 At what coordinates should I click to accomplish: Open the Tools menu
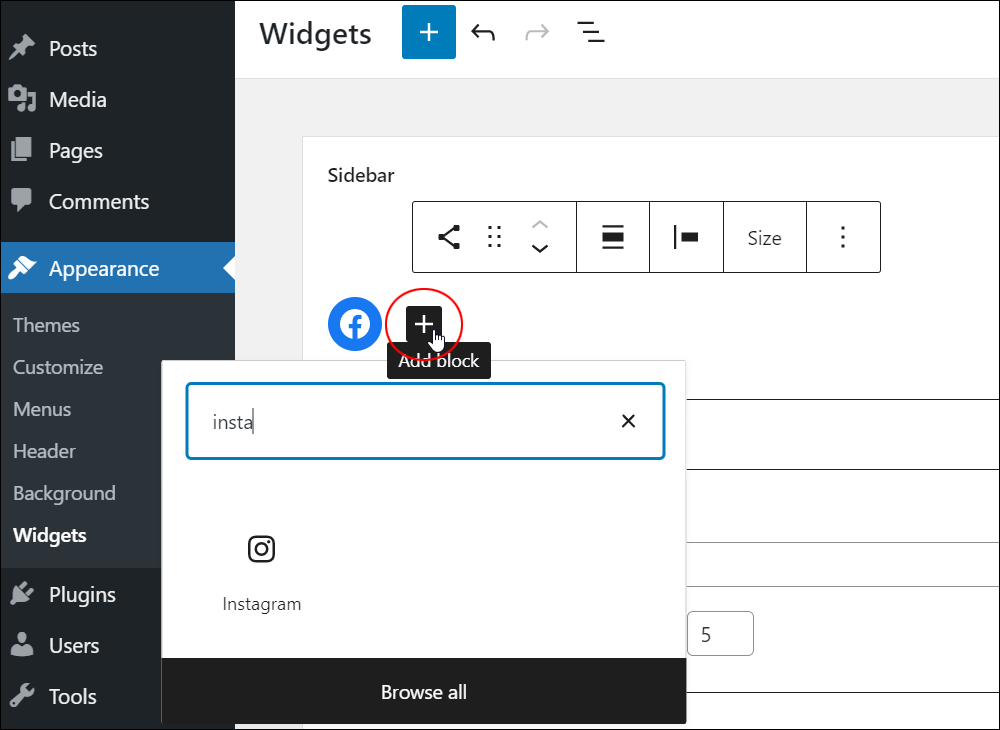pyautogui.click(x=73, y=696)
